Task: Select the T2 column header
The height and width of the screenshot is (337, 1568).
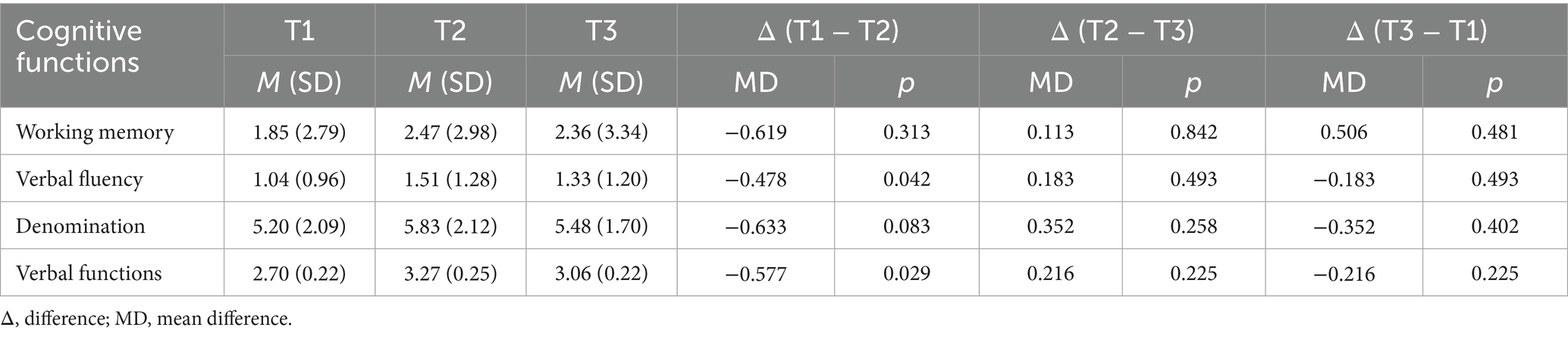Action: coord(450,30)
